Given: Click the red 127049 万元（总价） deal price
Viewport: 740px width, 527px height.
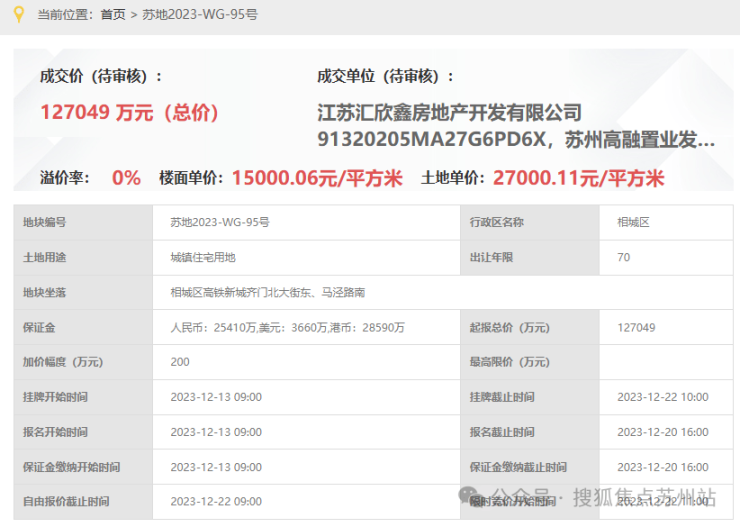Looking at the screenshot, I should (x=129, y=112).
